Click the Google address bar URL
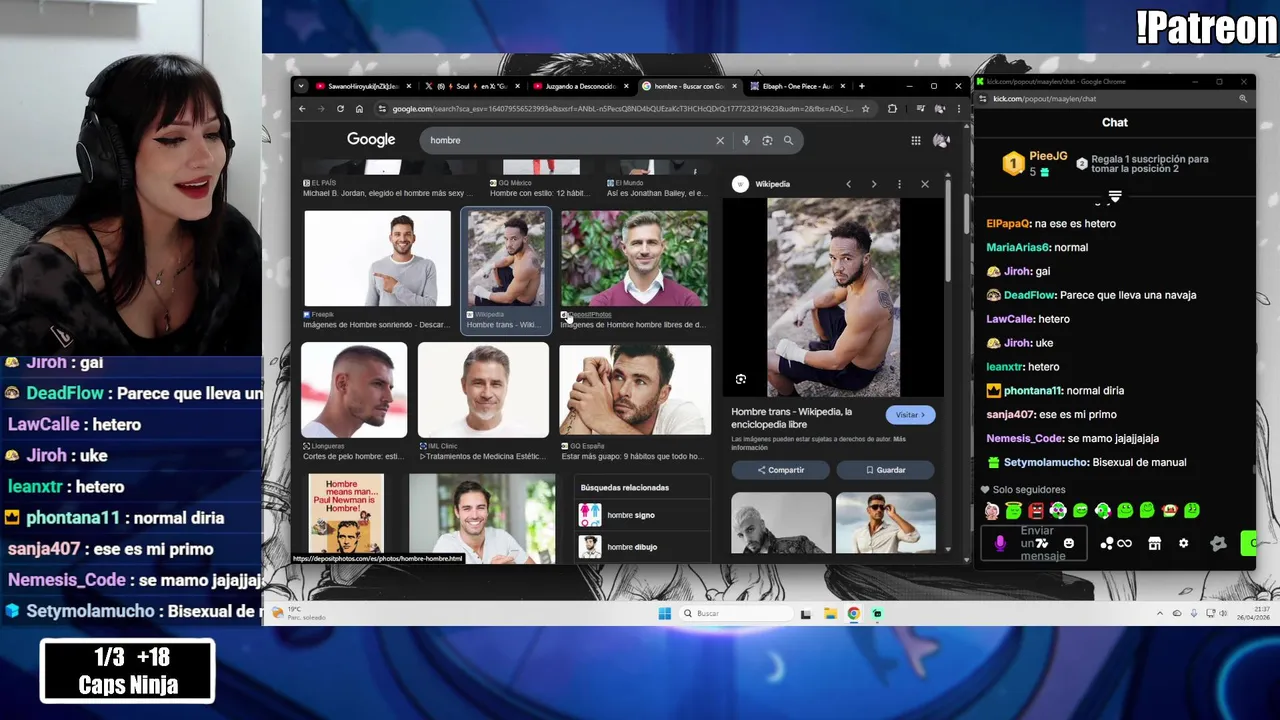Viewport: 1280px width, 720px height. tap(622, 109)
